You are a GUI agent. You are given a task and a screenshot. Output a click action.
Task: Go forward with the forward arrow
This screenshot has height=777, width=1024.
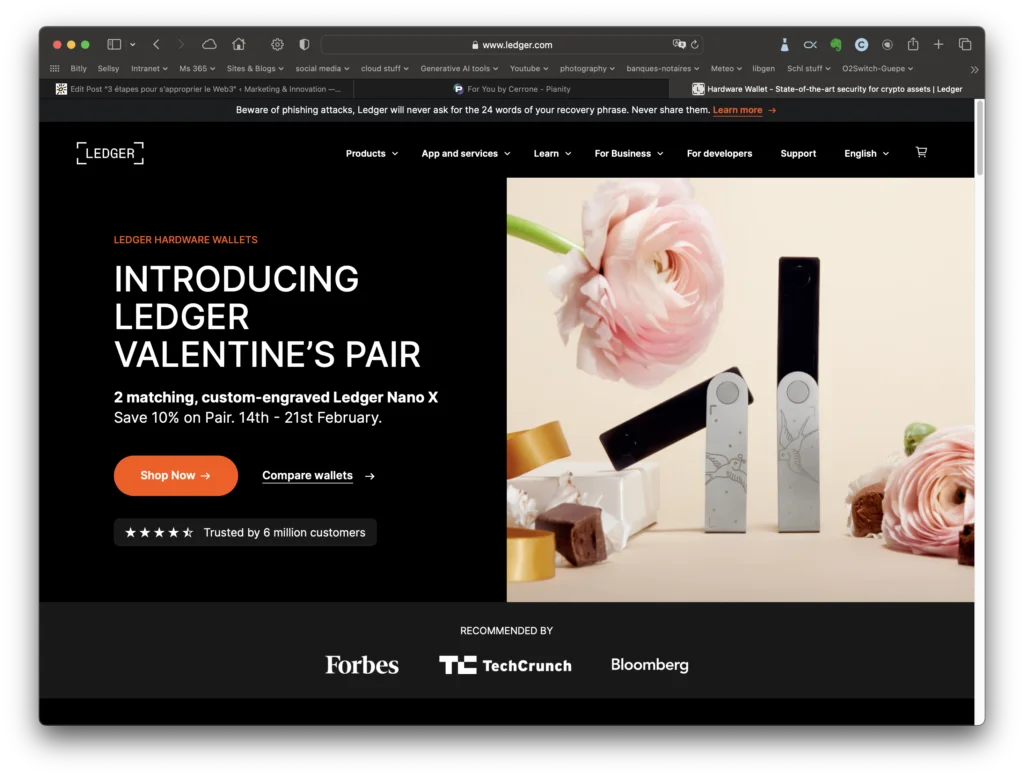tap(181, 44)
